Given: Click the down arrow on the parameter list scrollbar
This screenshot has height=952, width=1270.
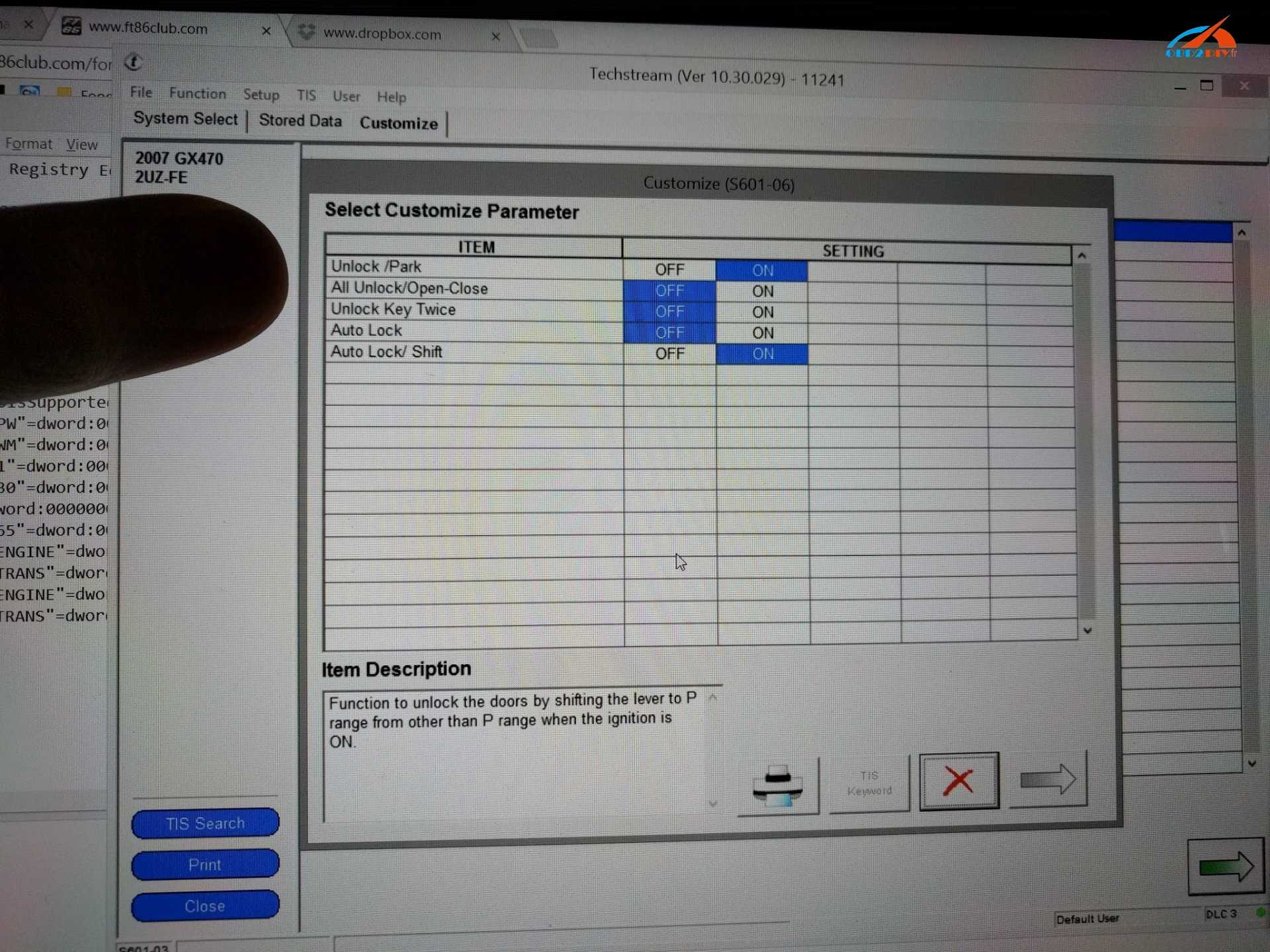Looking at the screenshot, I should click(x=1087, y=631).
